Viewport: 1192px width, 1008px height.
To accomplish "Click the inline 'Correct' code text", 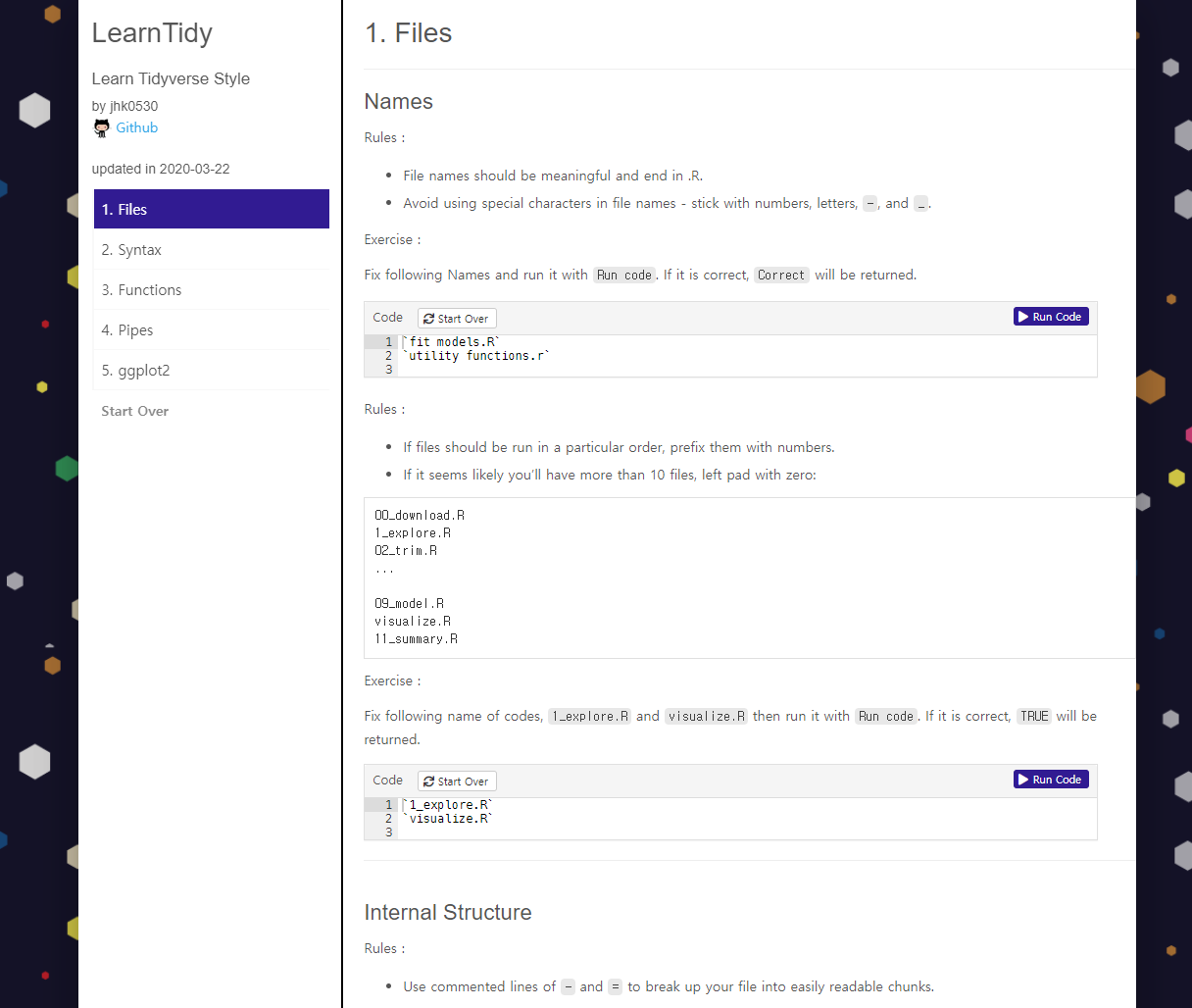I will pyautogui.click(x=781, y=275).
